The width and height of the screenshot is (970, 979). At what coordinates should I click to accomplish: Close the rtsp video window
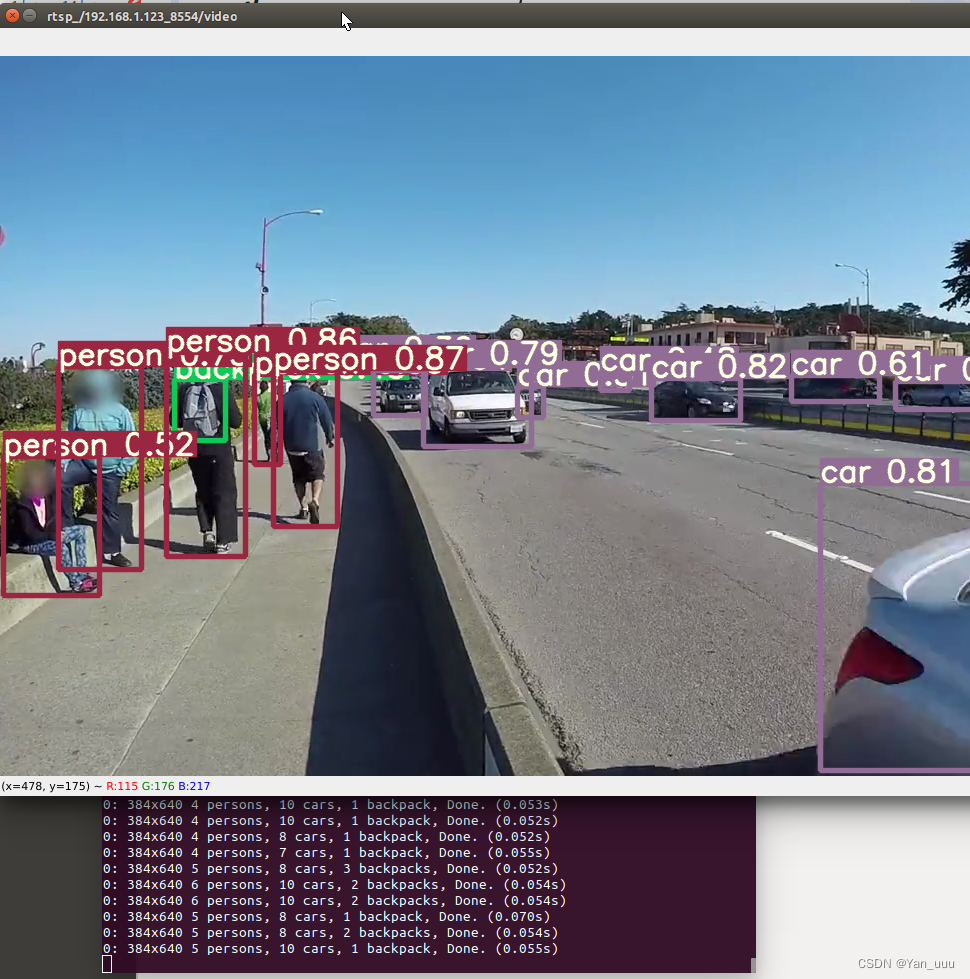point(12,16)
